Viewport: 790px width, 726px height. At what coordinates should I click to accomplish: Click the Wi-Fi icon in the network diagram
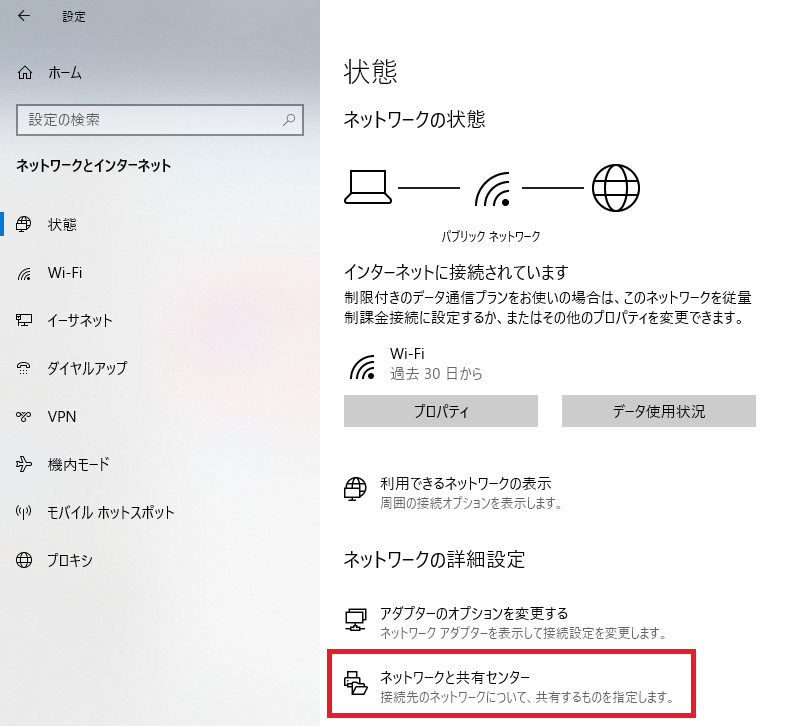coord(493,189)
